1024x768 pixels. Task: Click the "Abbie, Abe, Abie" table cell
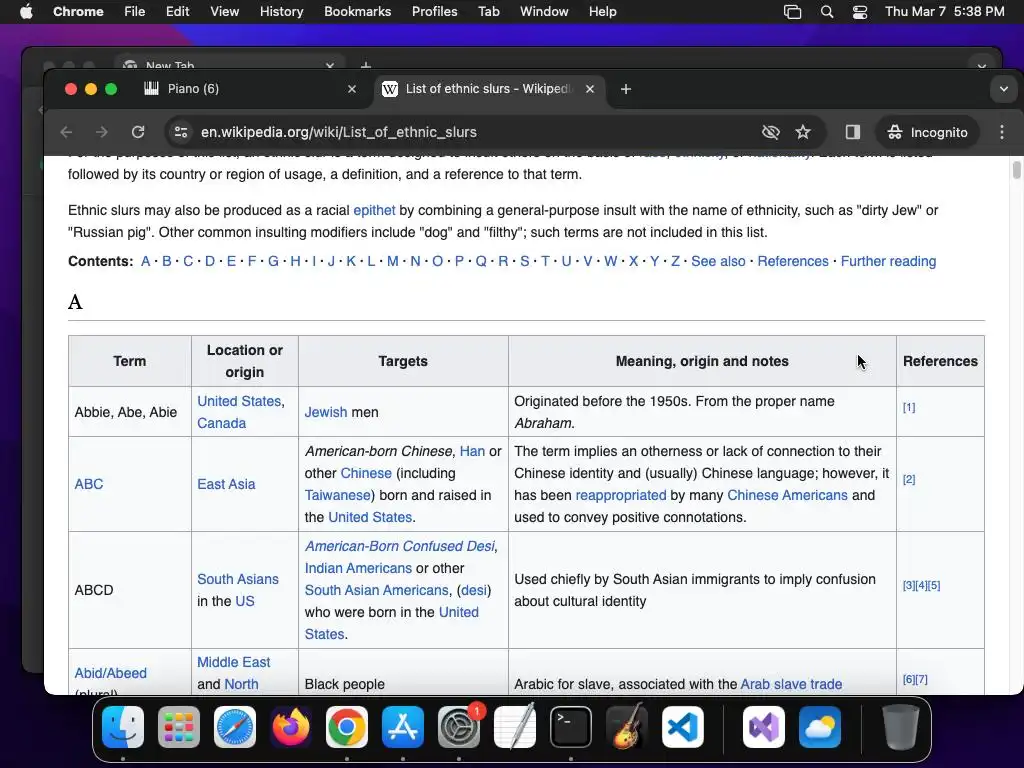[129, 411]
